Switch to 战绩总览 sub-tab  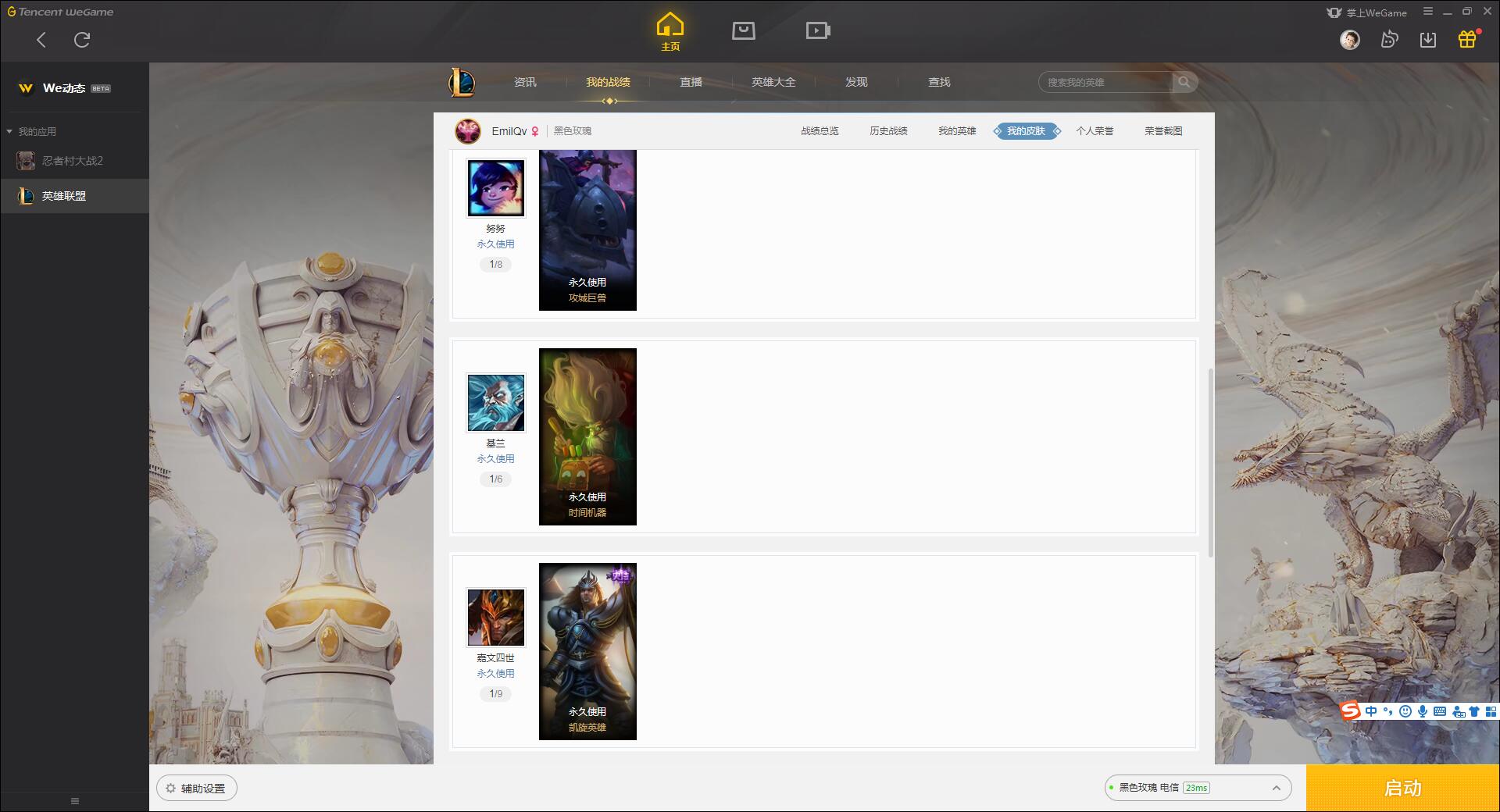(820, 131)
